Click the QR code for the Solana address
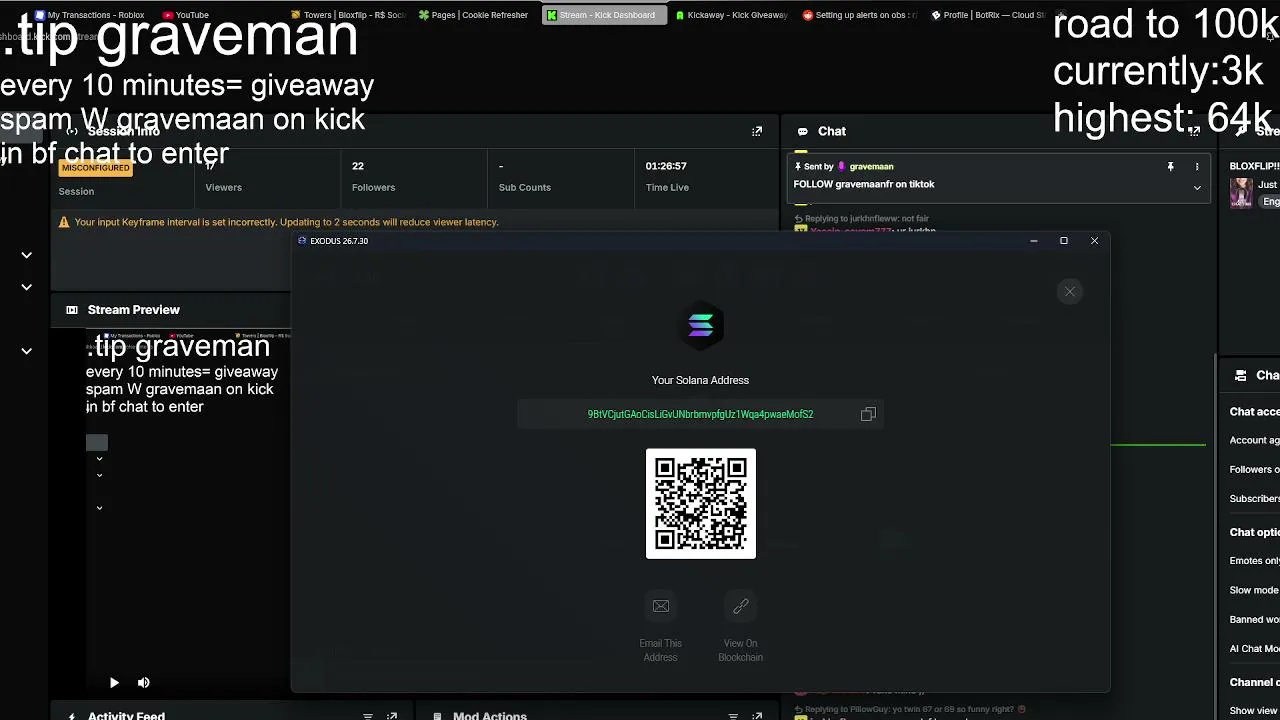Image resolution: width=1280 pixels, height=720 pixels. (701, 503)
